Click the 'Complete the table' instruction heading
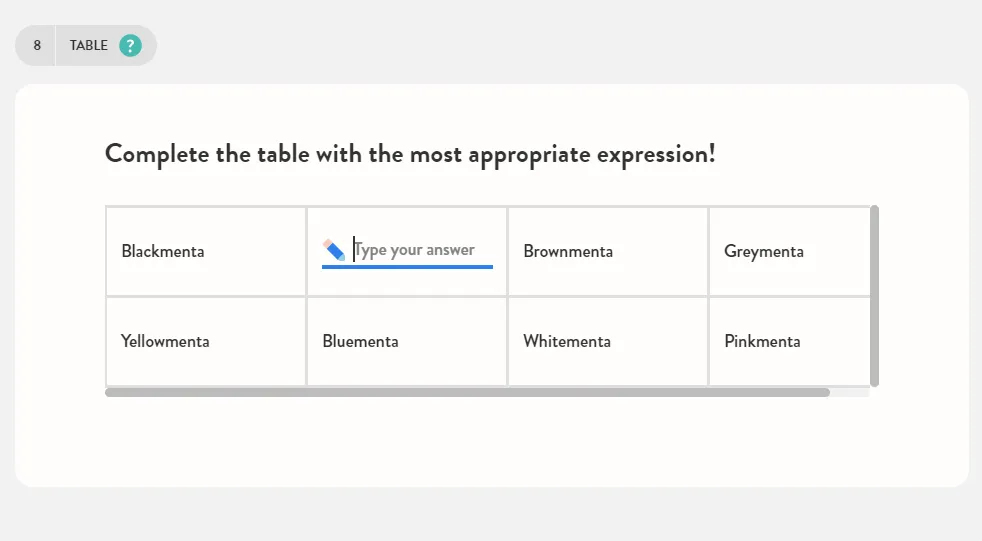 (x=410, y=155)
